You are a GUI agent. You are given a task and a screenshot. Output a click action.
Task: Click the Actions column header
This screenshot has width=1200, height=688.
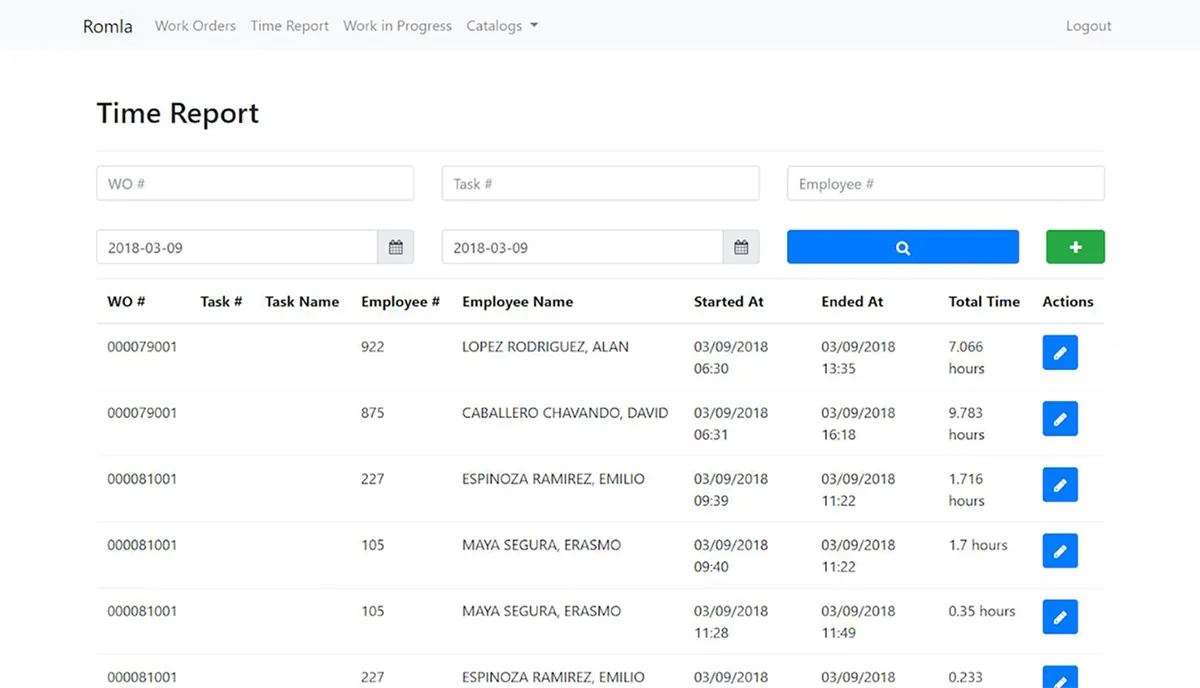[x=1068, y=301]
